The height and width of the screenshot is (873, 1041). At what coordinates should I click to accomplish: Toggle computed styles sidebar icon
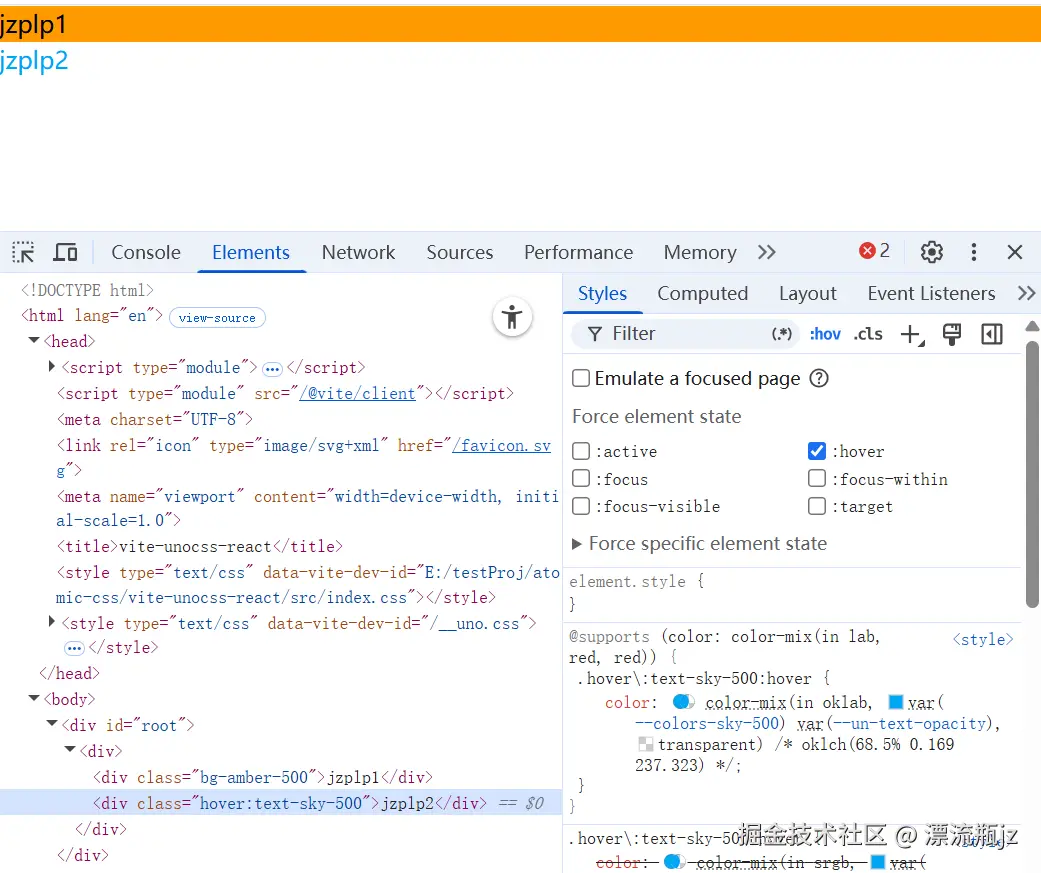click(991, 335)
